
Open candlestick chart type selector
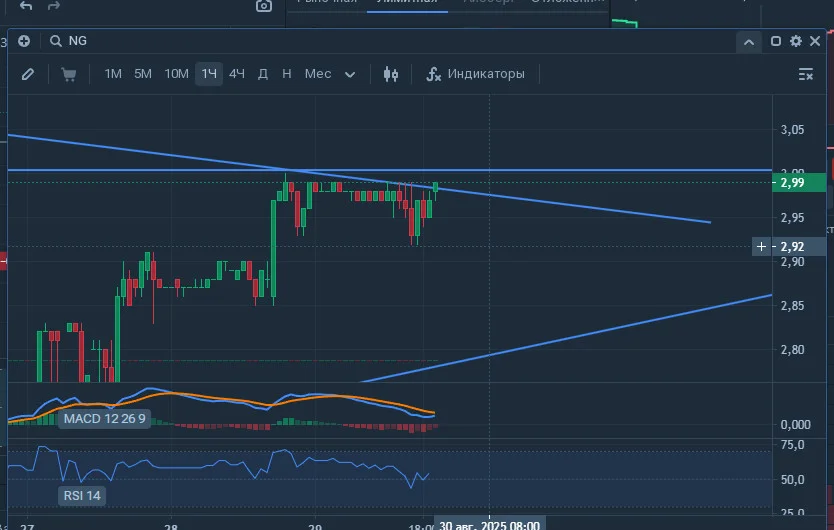[x=391, y=74]
